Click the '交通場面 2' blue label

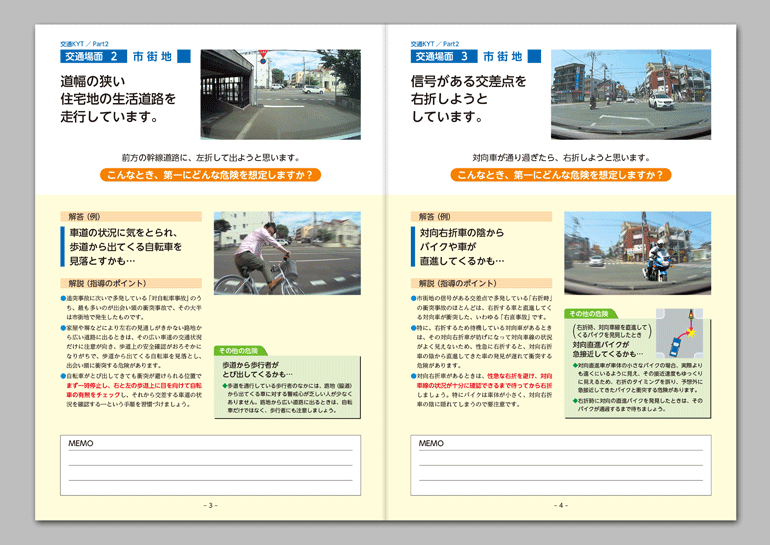pos(93,56)
